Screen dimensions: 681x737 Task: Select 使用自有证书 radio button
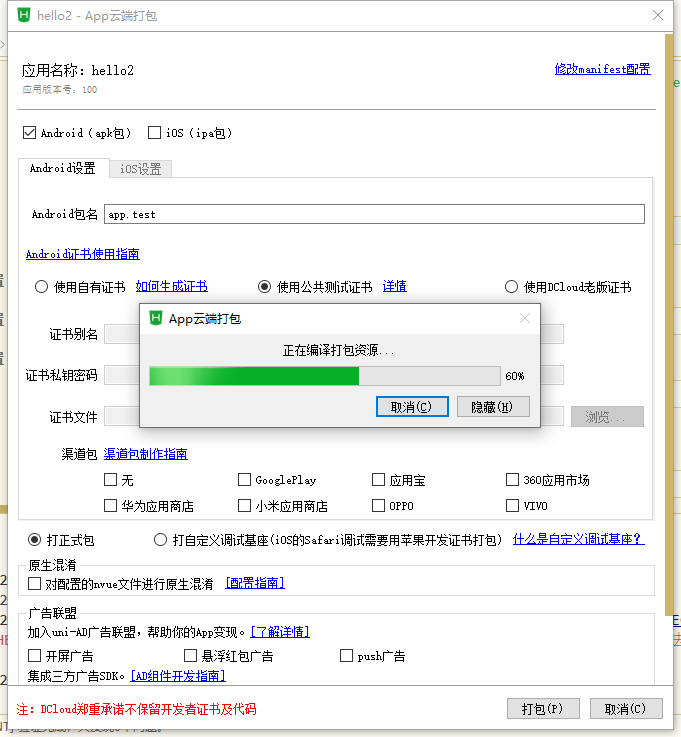(x=41, y=286)
